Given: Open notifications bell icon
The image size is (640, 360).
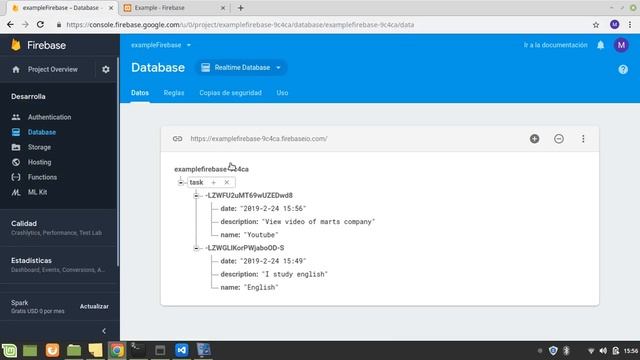Looking at the screenshot, I should tap(600, 45).
